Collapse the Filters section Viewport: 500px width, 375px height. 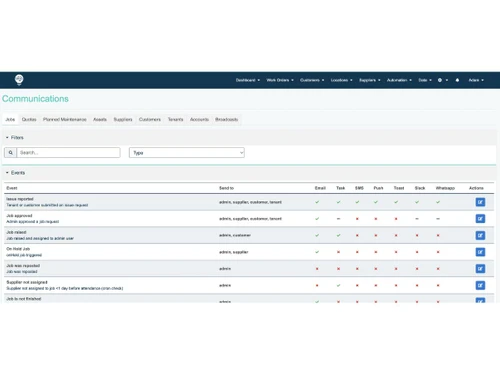click(x=15, y=137)
